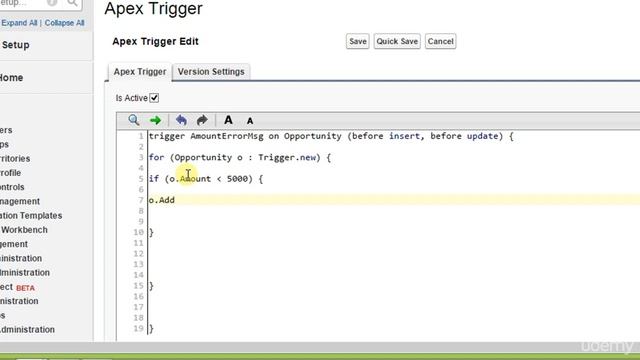
Task: Expand All sidebar sections
Action: (19, 23)
